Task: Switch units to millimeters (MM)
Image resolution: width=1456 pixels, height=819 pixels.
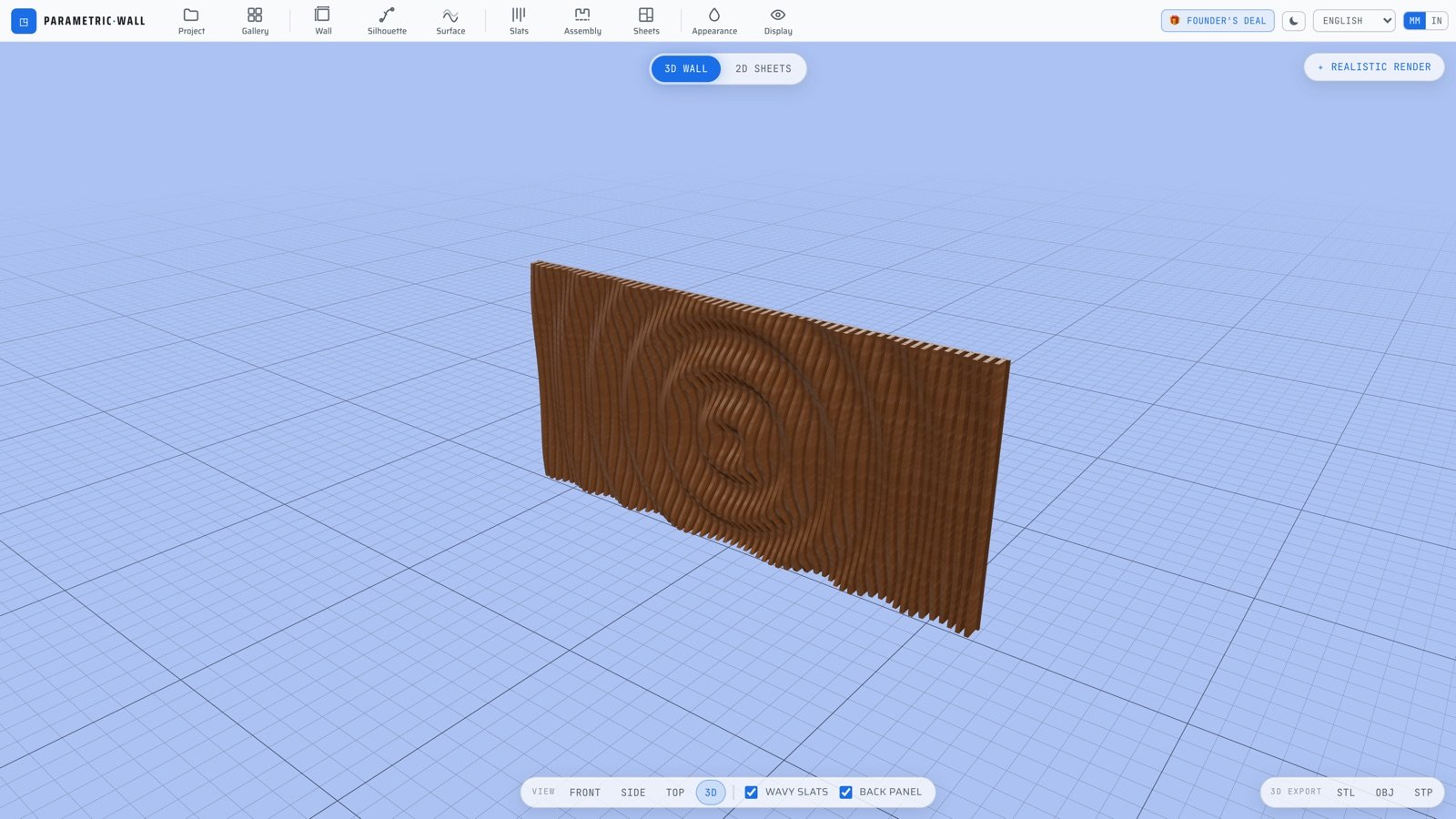Action: click(x=1414, y=21)
